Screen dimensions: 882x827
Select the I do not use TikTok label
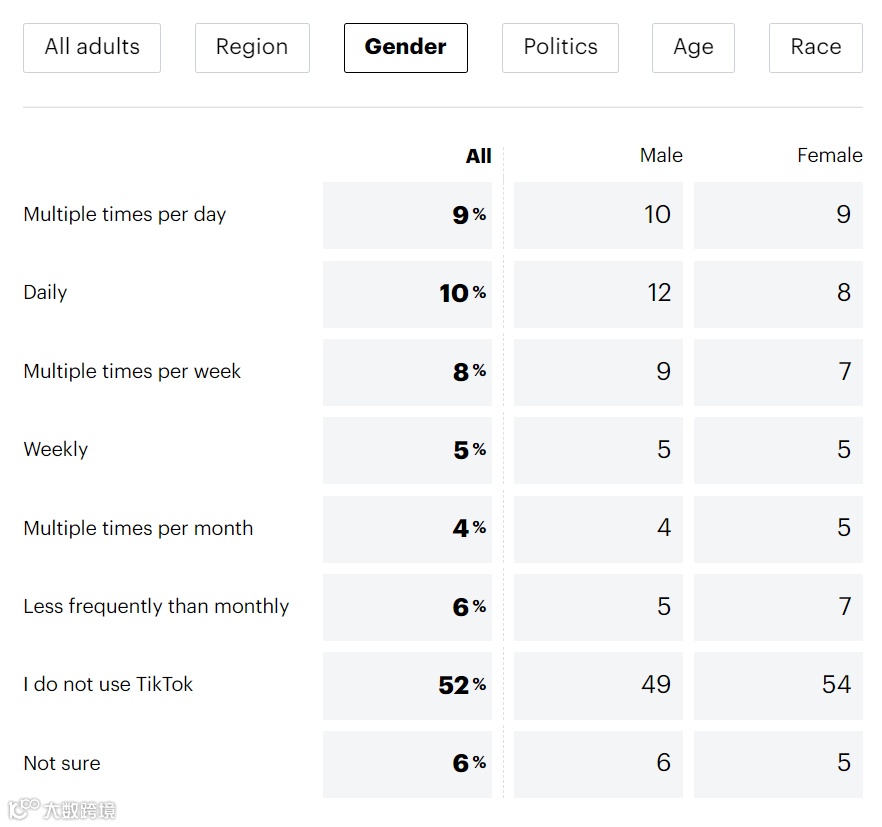[x=108, y=685]
